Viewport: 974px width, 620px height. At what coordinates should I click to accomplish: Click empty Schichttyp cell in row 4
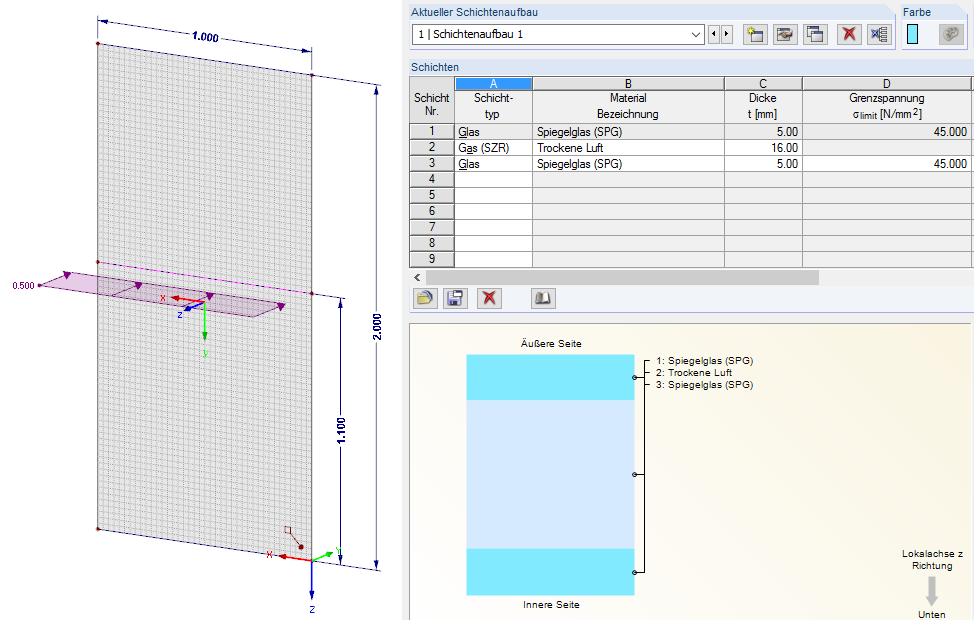(x=493, y=180)
